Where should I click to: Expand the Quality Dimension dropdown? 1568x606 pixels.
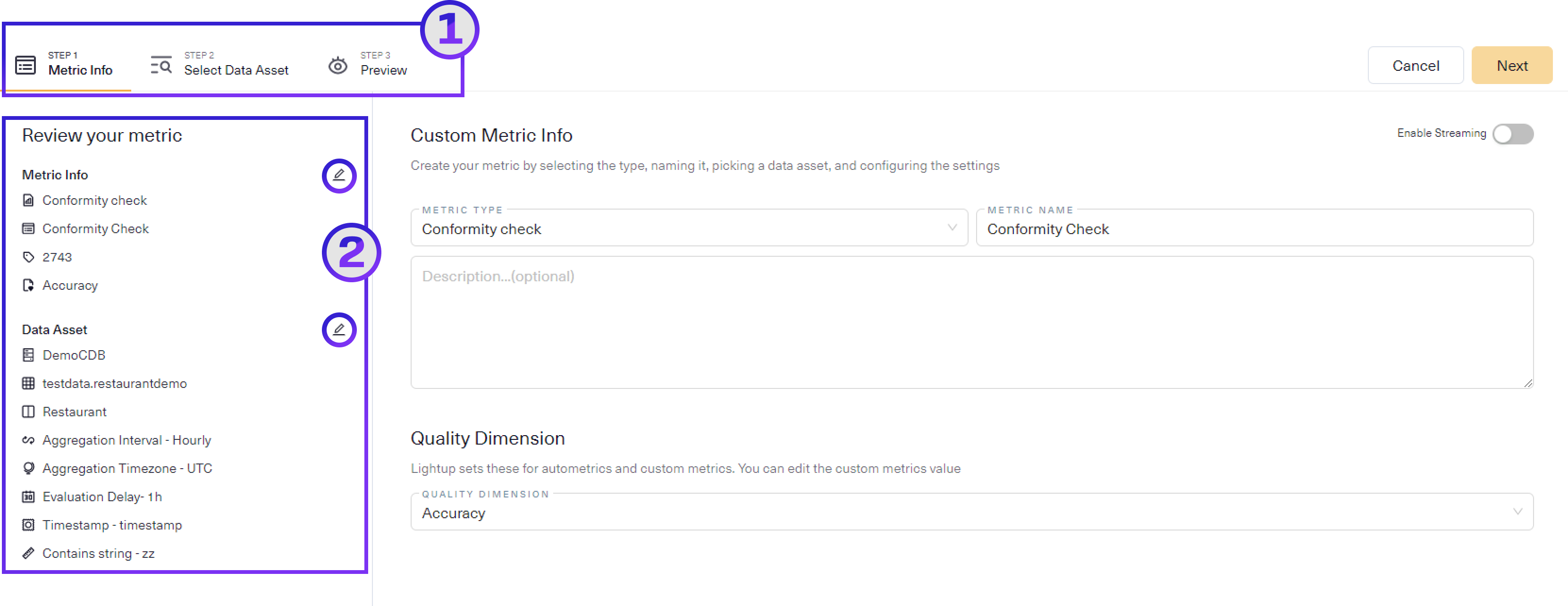pos(971,512)
